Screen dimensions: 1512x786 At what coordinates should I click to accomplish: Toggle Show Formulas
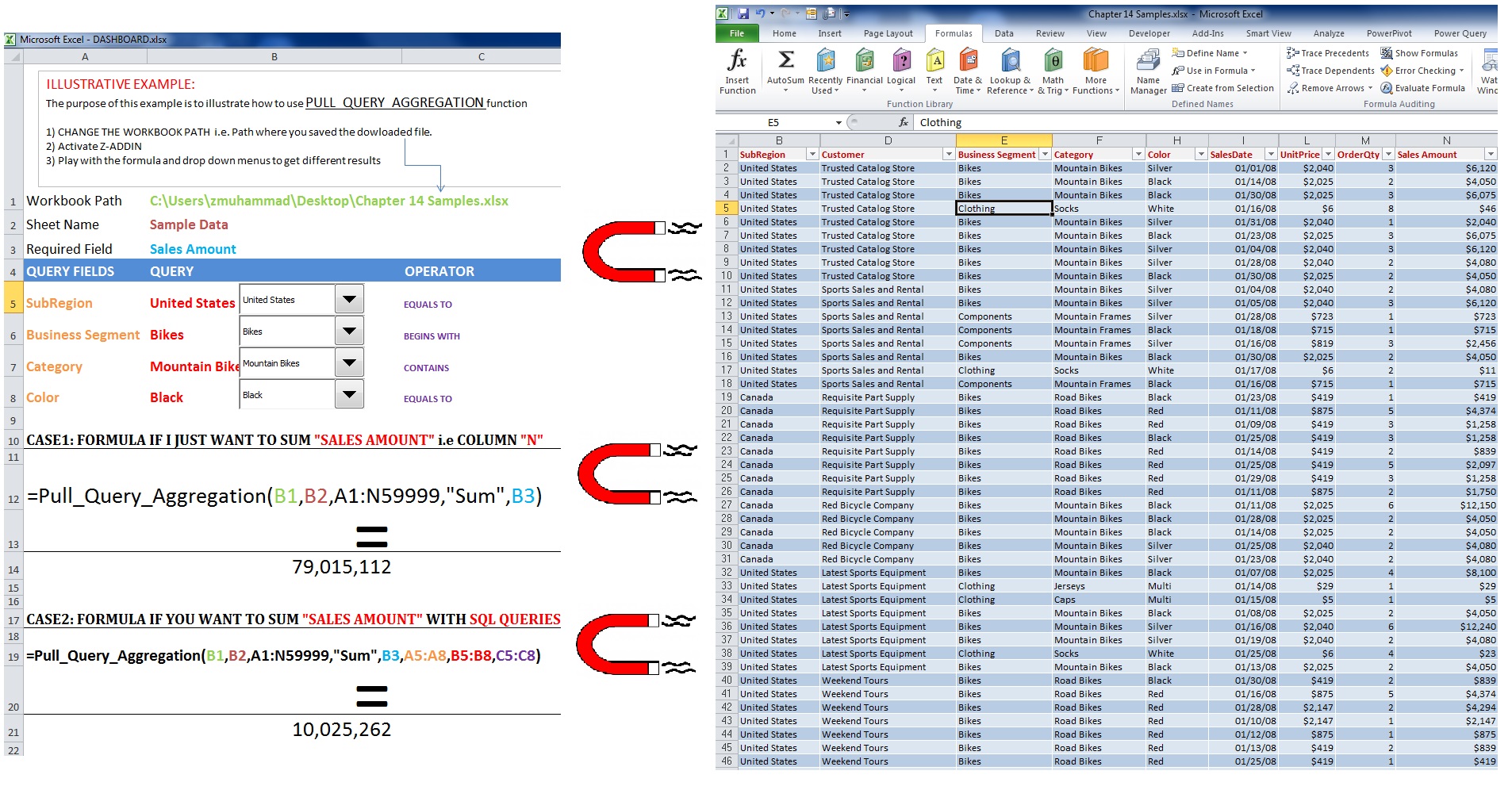tap(1419, 53)
